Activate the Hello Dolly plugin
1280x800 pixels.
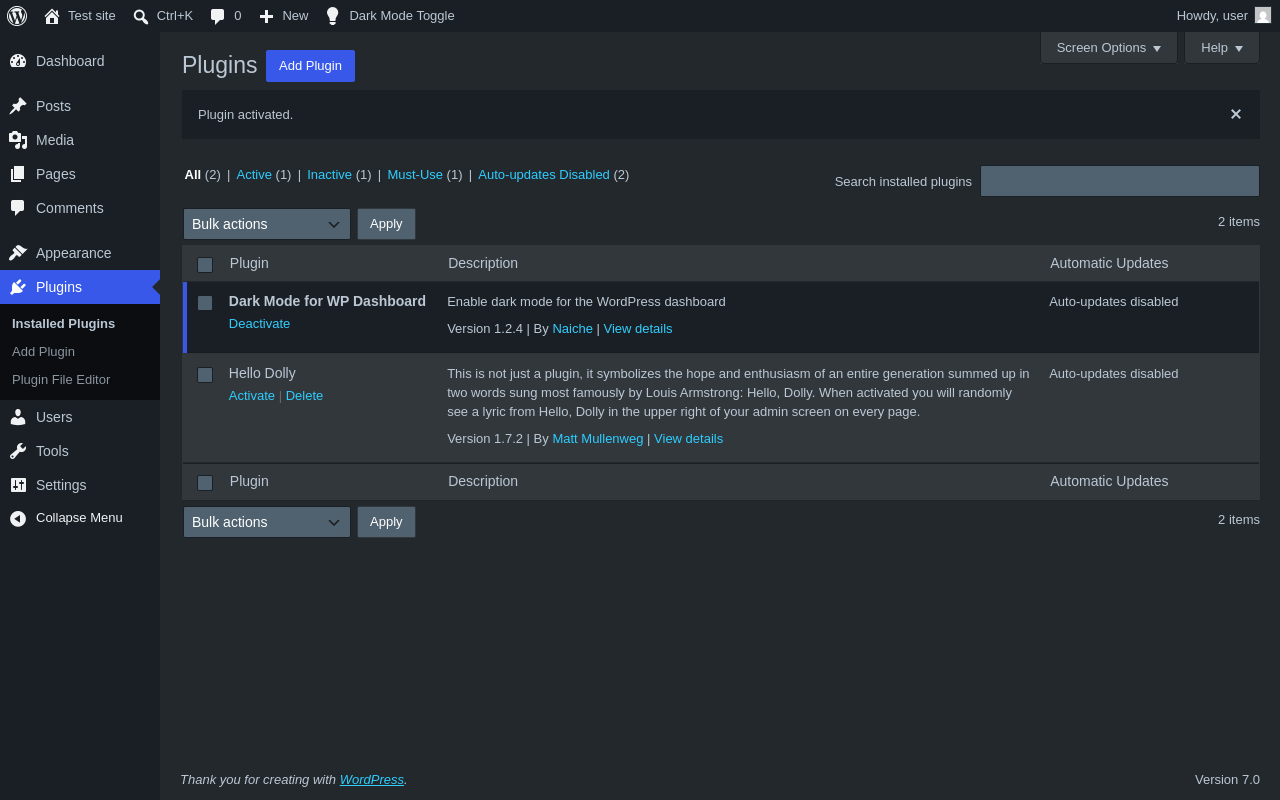click(252, 396)
